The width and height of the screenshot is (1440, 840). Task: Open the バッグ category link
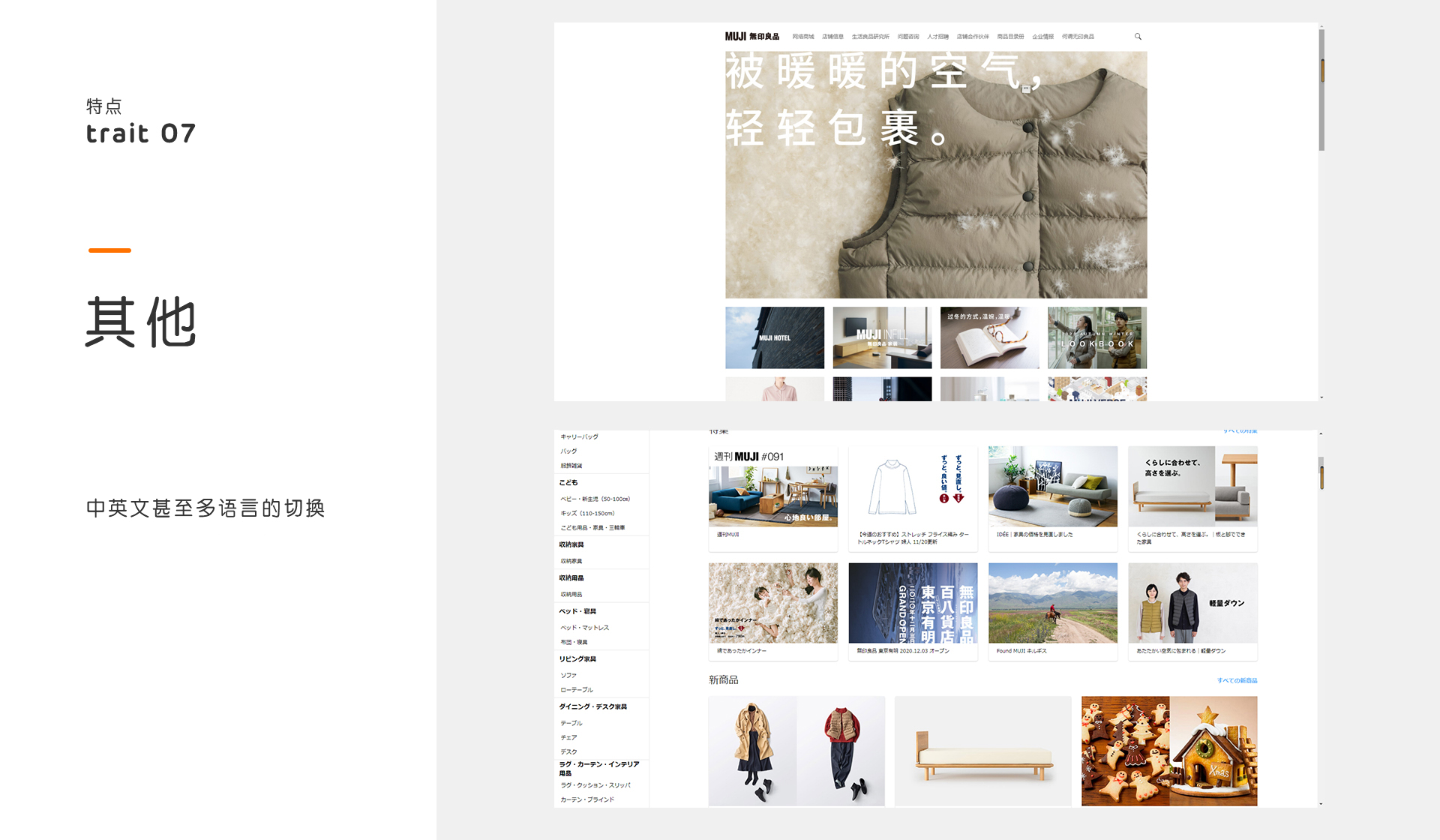[x=568, y=451]
